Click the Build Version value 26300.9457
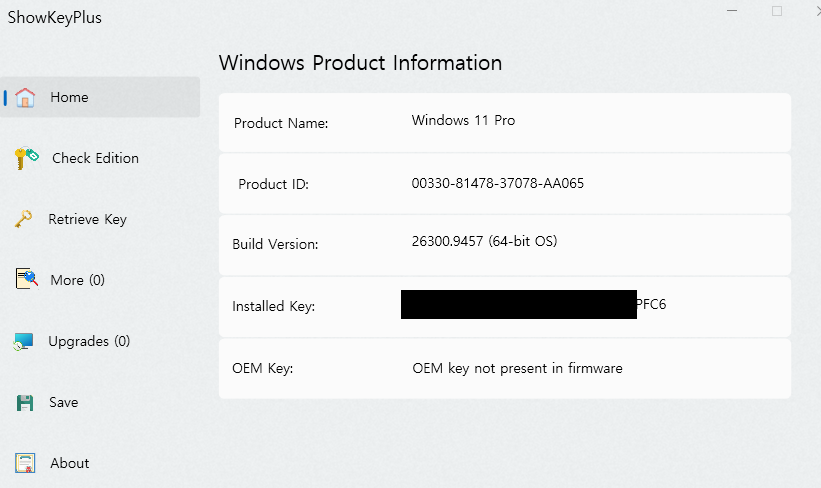The height and width of the screenshot is (488, 821). tap(447, 241)
